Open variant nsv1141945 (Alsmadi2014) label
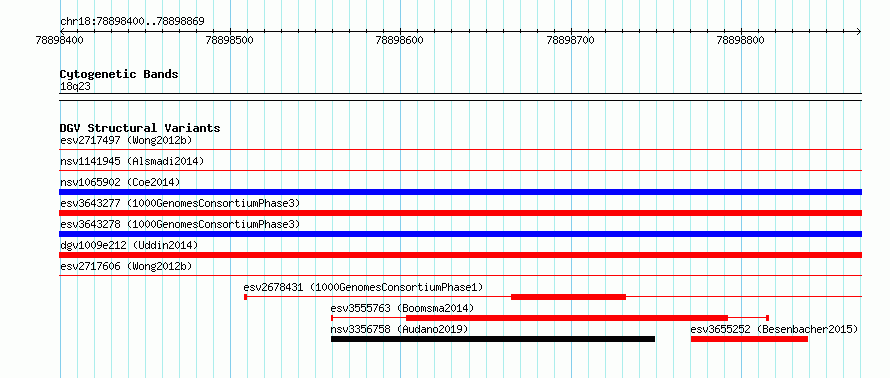890x378 pixels. [132, 161]
